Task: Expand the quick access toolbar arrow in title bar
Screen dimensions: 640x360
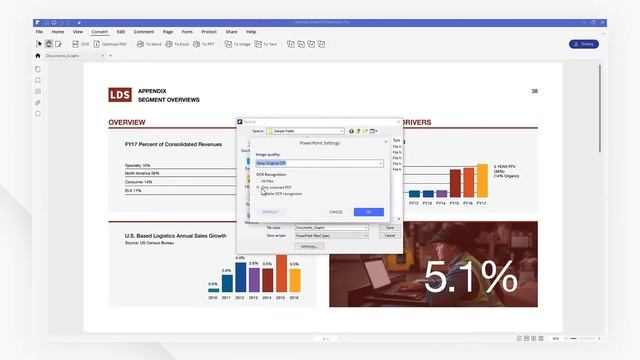Action: click(x=79, y=23)
